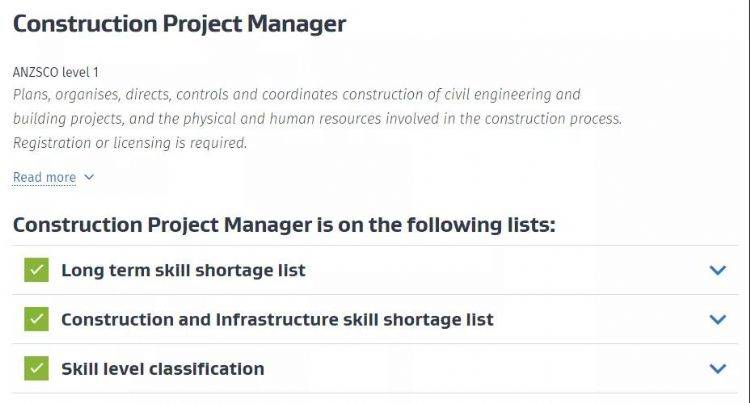750x403 pixels.
Task: Click the 'Registration or licensing is required' sentence
Action: 130,143
